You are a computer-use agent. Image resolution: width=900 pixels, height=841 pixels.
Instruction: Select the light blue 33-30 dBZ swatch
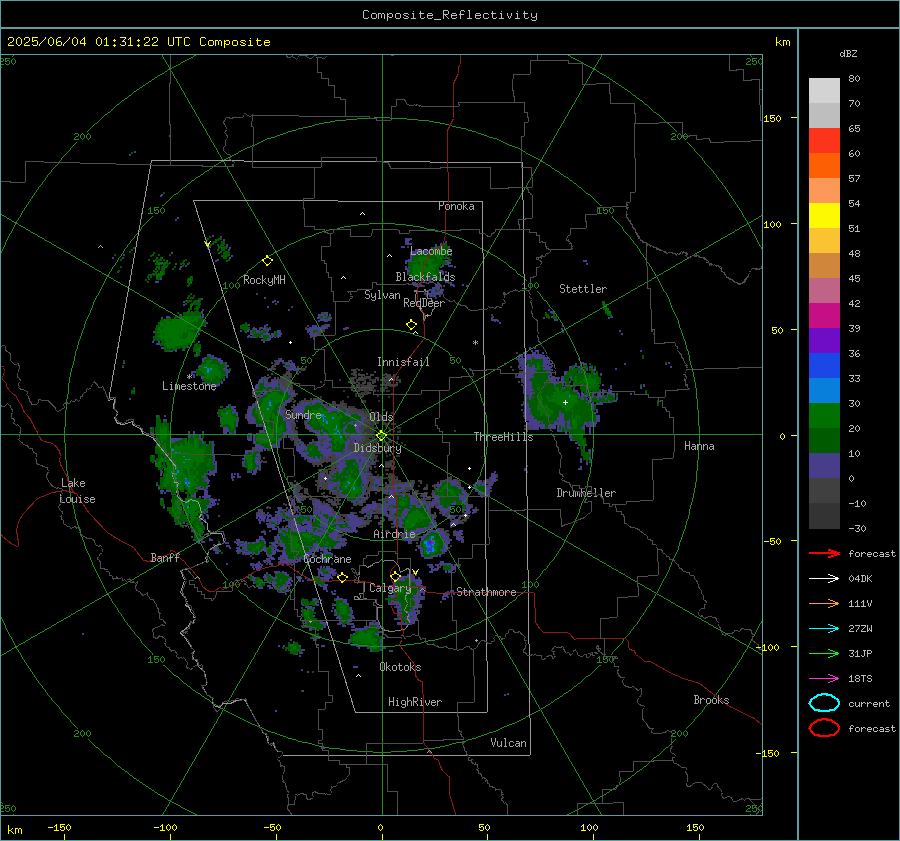tap(824, 391)
